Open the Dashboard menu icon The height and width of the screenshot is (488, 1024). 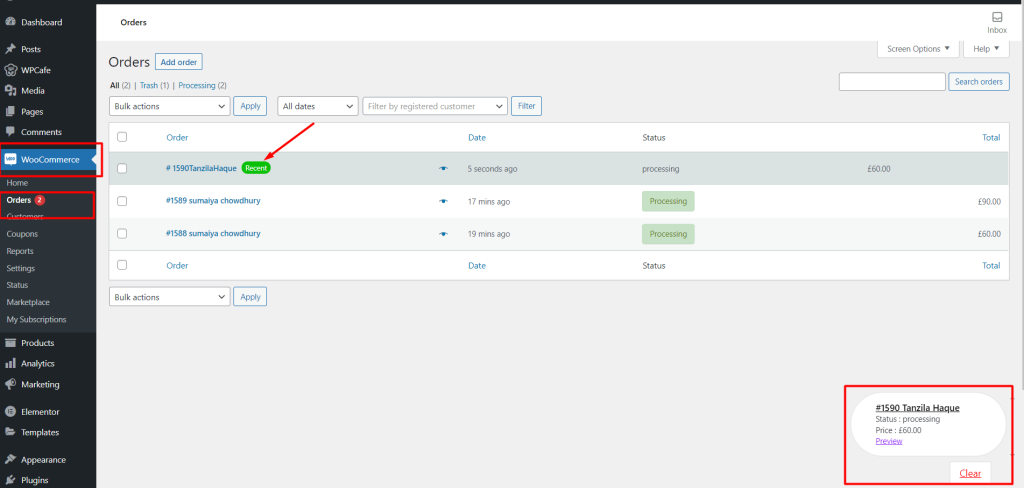[x=10, y=22]
